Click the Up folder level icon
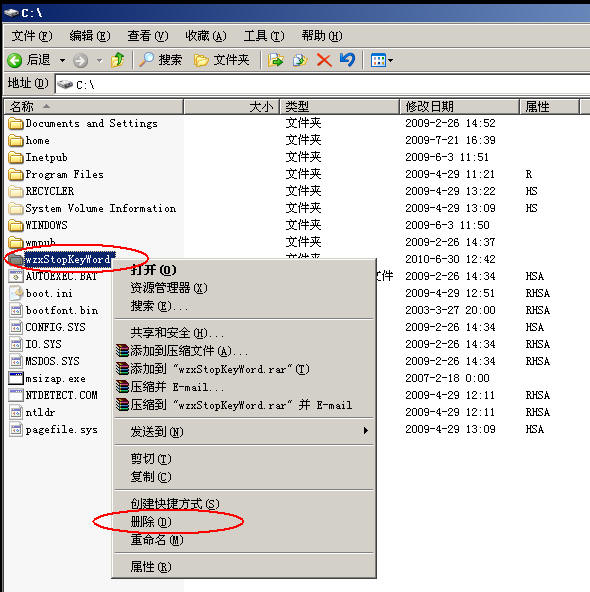 coord(117,60)
